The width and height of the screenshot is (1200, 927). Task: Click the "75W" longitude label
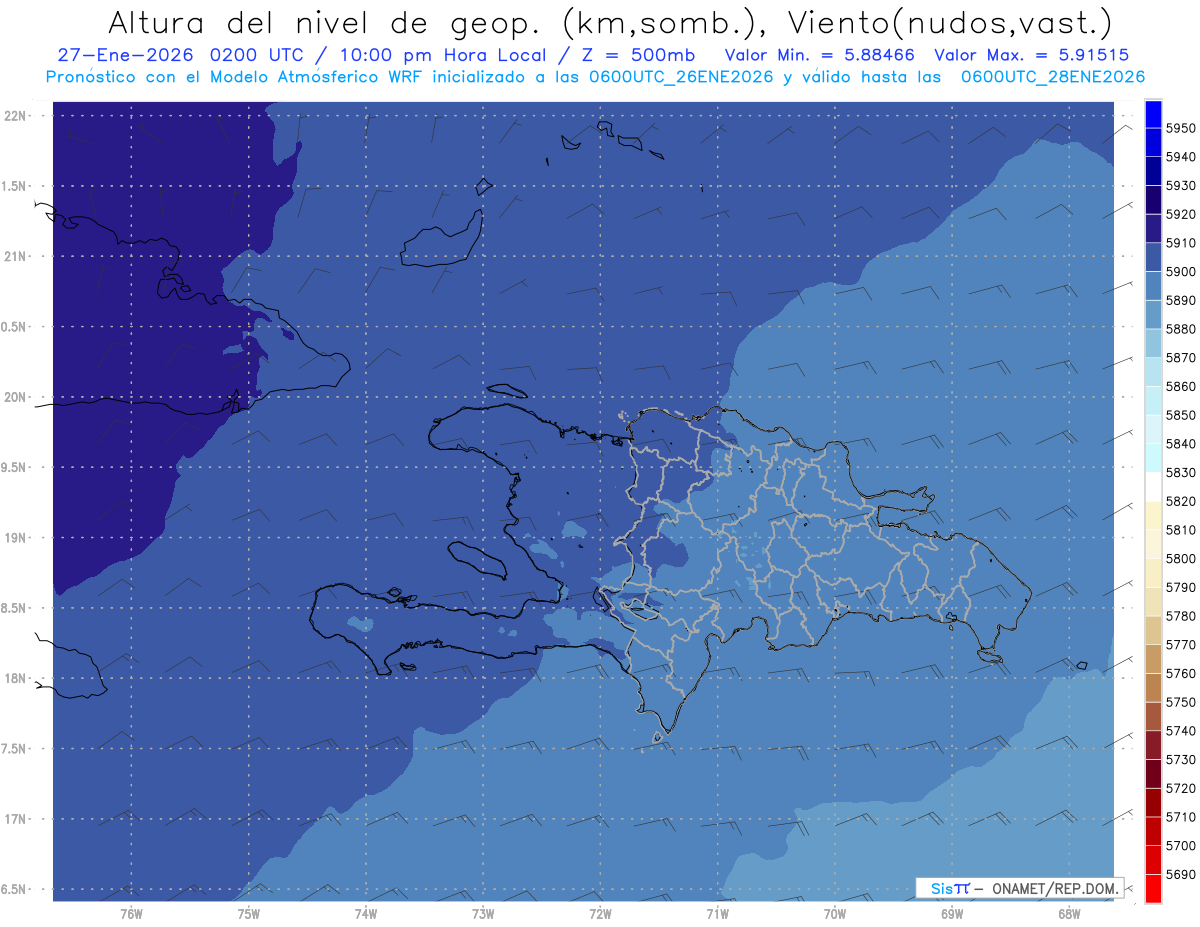(249, 914)
